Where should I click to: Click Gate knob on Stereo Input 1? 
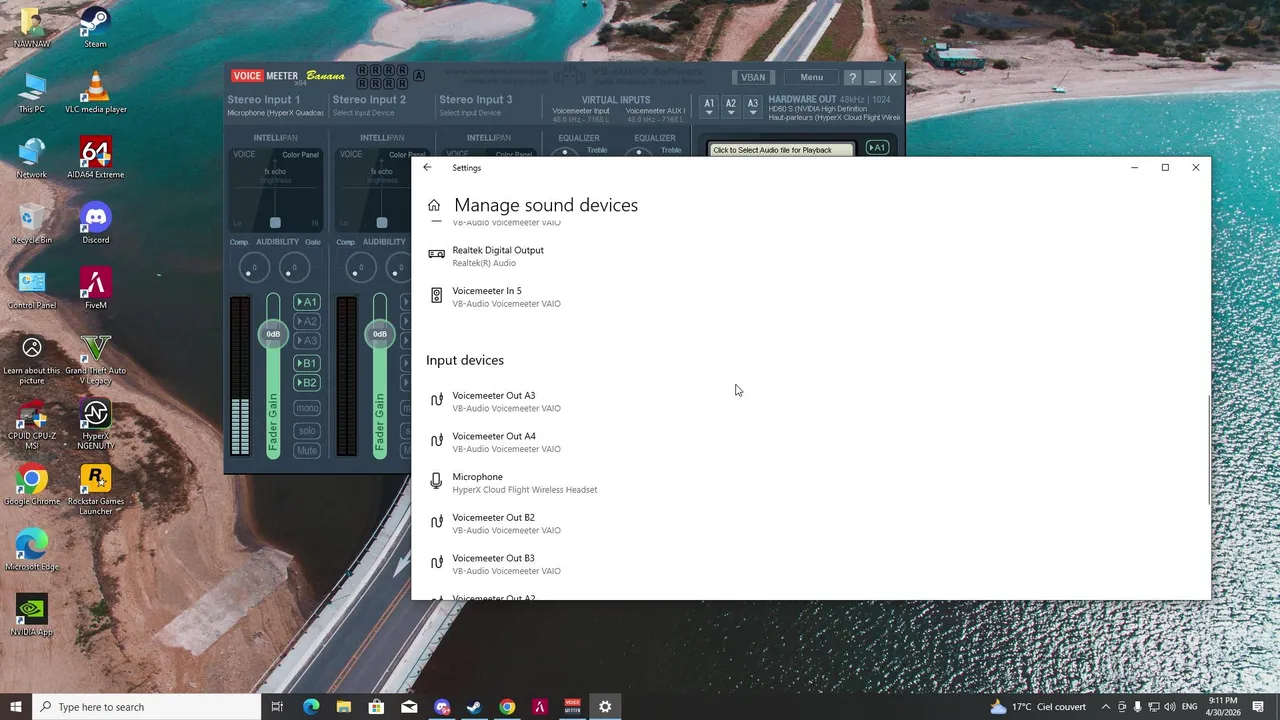click(x=294, y=267)
